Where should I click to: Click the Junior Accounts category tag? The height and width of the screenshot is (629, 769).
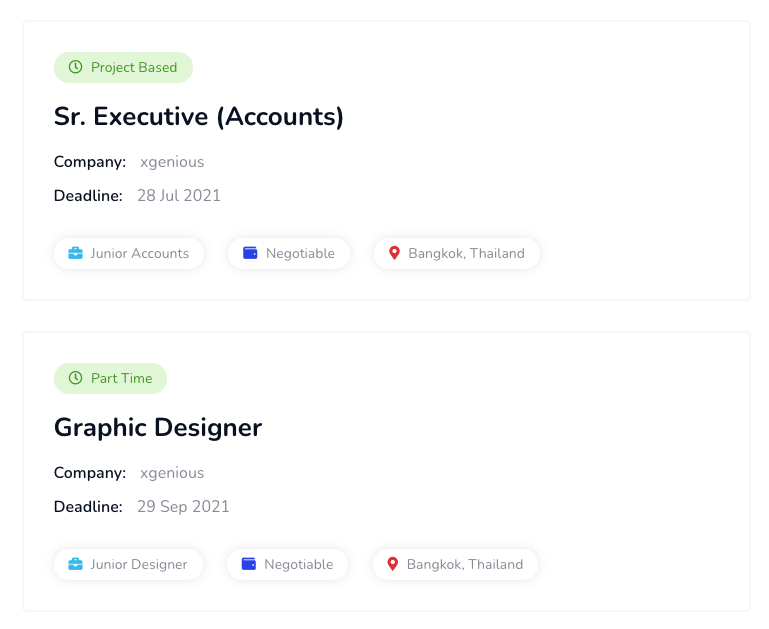coord(129,254)
